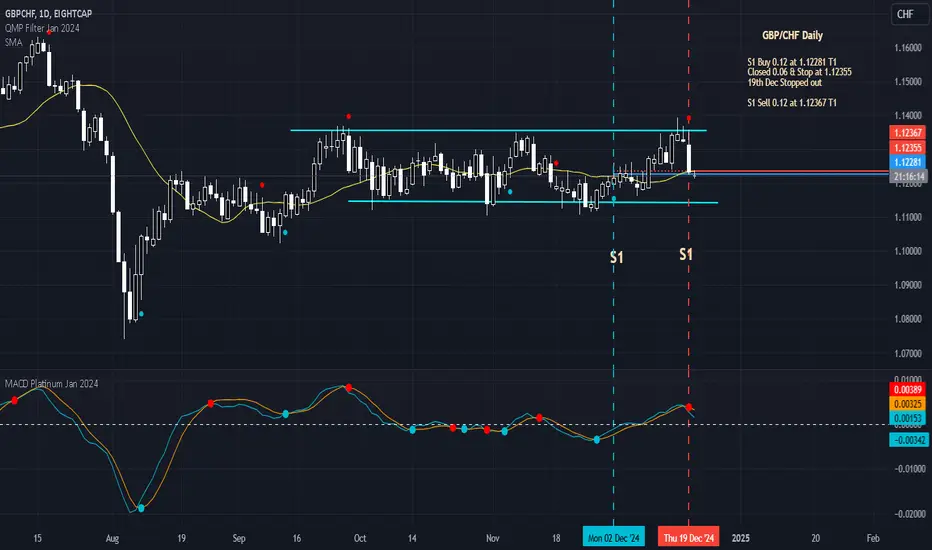Click the -0.02000 MACD axis label
Viewport: 932px width, 550px height.
point(909,514)
